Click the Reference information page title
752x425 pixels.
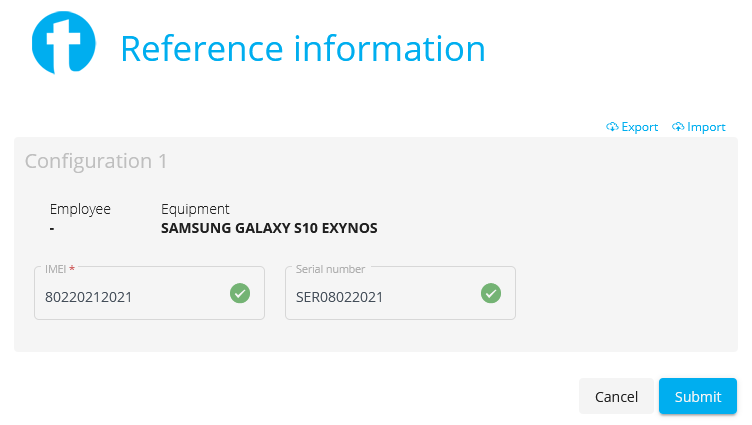coord(302,48)
